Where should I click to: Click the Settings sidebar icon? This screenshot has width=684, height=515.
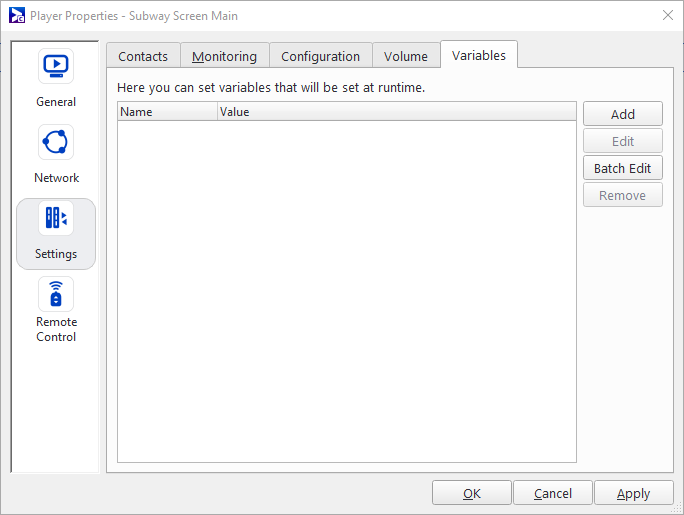tap(56, 233)
